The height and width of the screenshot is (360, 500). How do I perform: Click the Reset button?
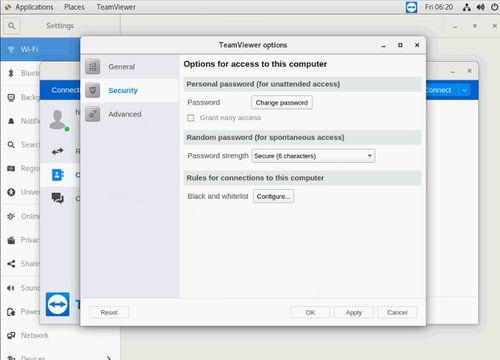109,312
